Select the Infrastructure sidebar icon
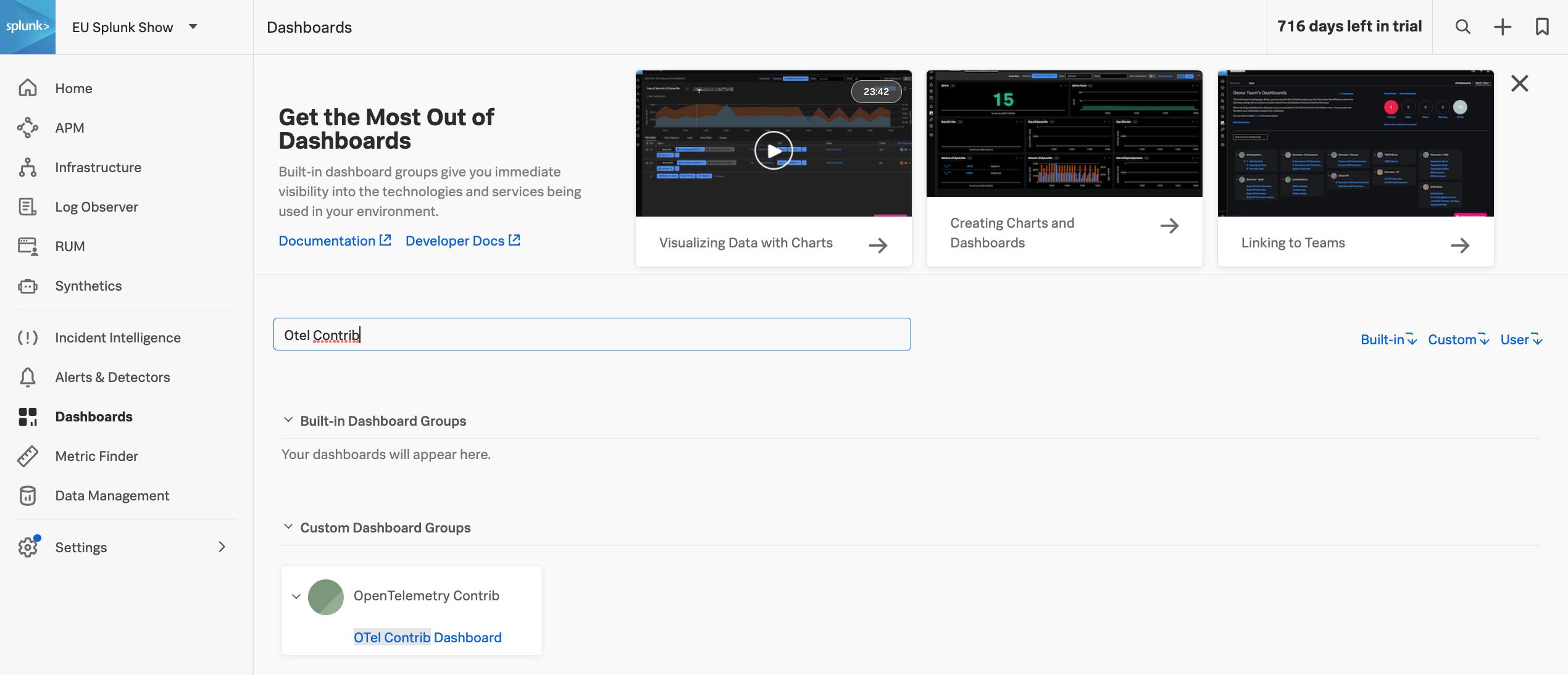This screenshot has height=675, width=1568. tap(28, 167)
